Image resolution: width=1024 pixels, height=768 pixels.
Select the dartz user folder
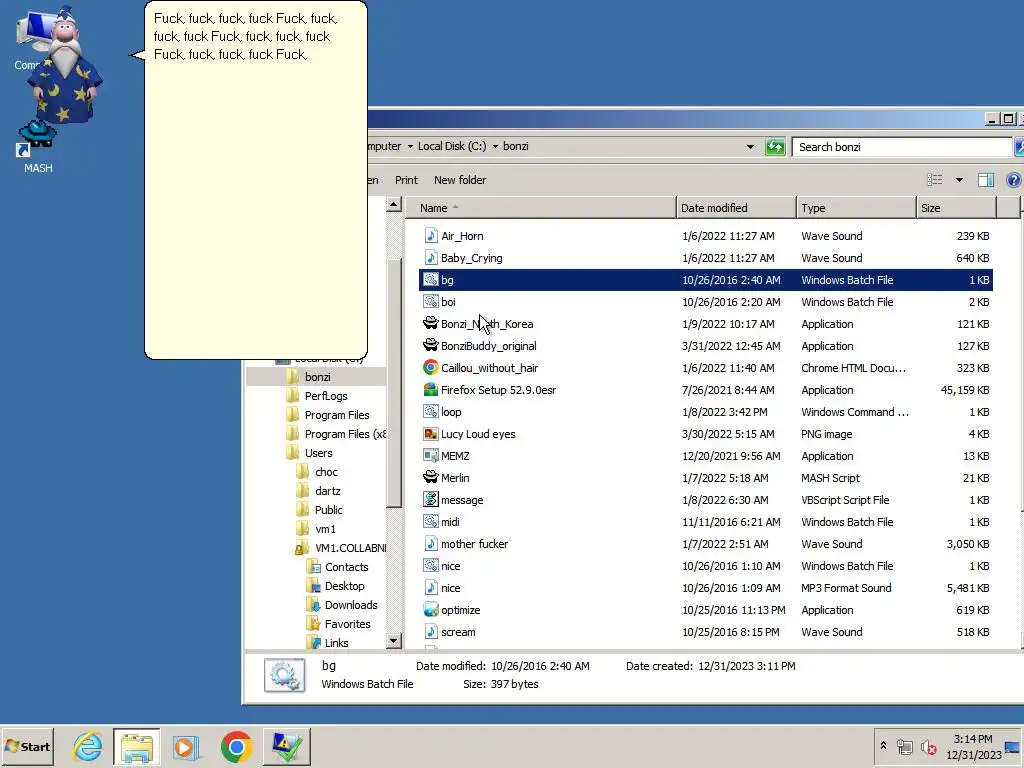click(327, 490)
